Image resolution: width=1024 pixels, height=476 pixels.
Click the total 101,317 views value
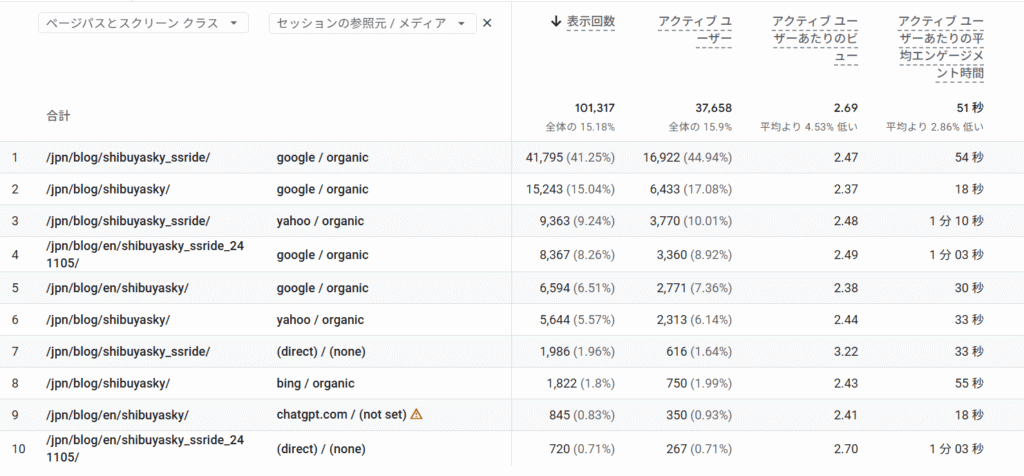(594, 108)
